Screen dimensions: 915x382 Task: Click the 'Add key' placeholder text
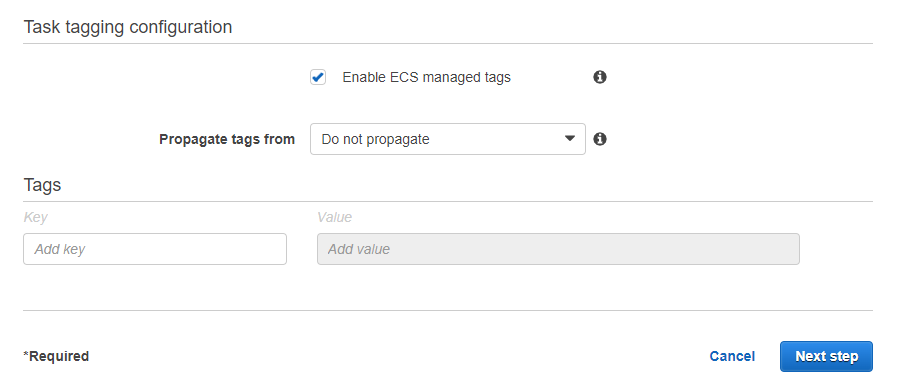pyautogui.click(x=60, y=249)
